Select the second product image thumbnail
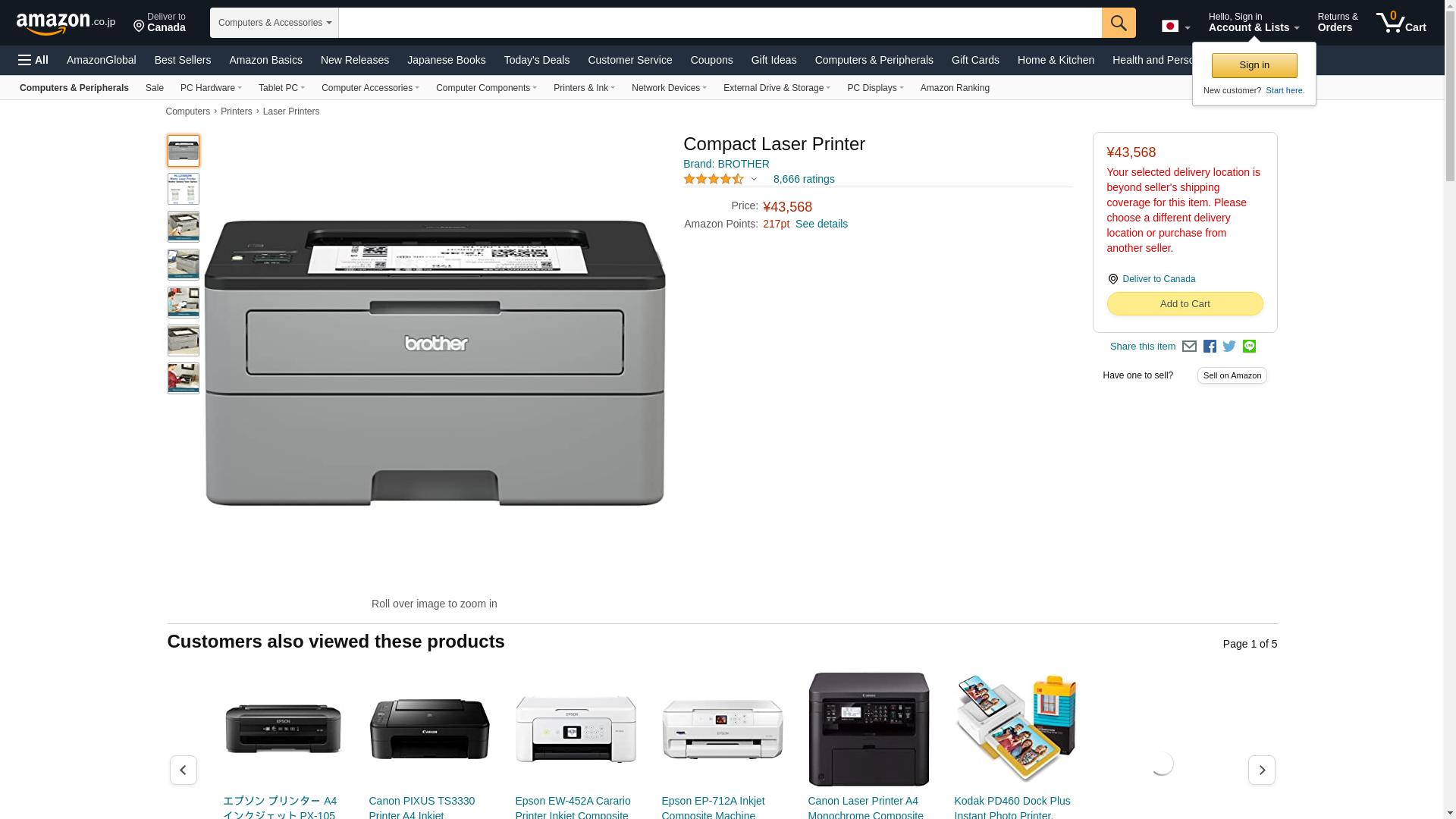1456x819 pixels. 184,189
